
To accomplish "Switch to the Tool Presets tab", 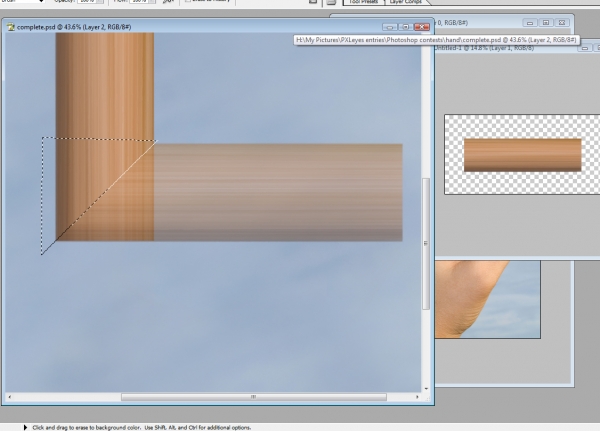I will click(x=363, y=2).
